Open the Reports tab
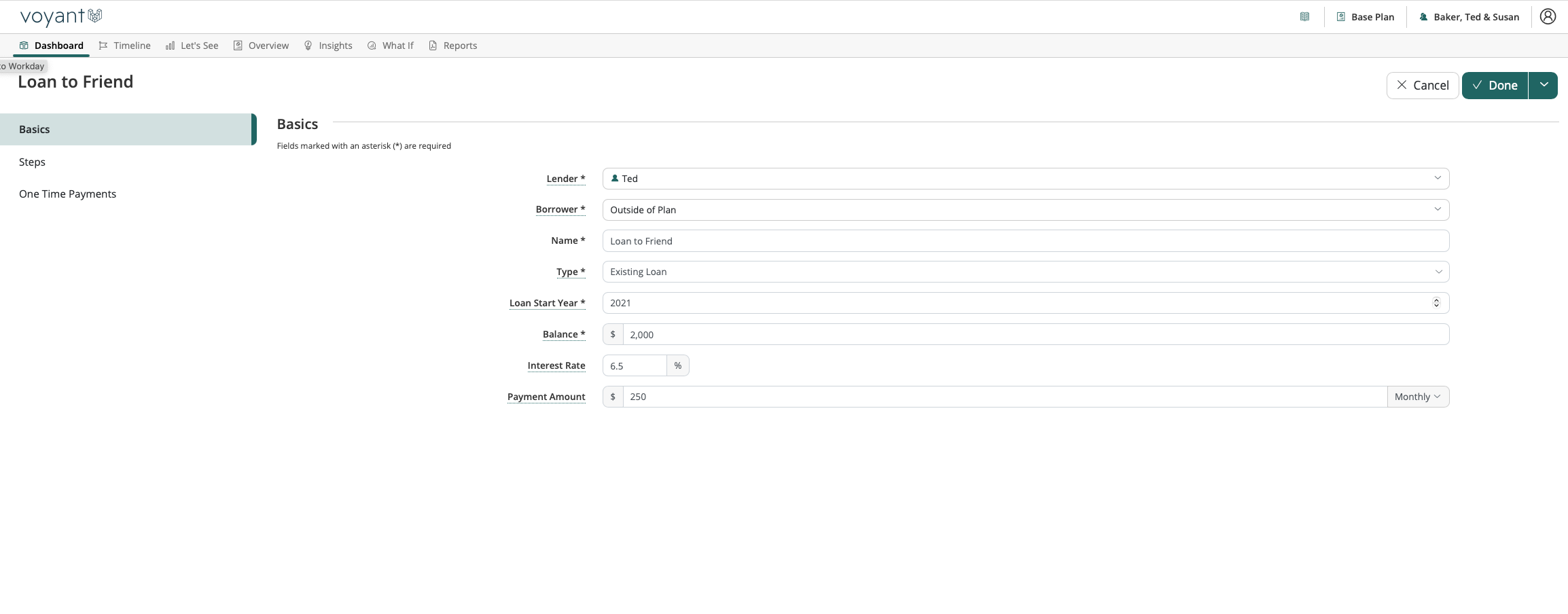This screenshot has height=614, width=1568. 452,46
